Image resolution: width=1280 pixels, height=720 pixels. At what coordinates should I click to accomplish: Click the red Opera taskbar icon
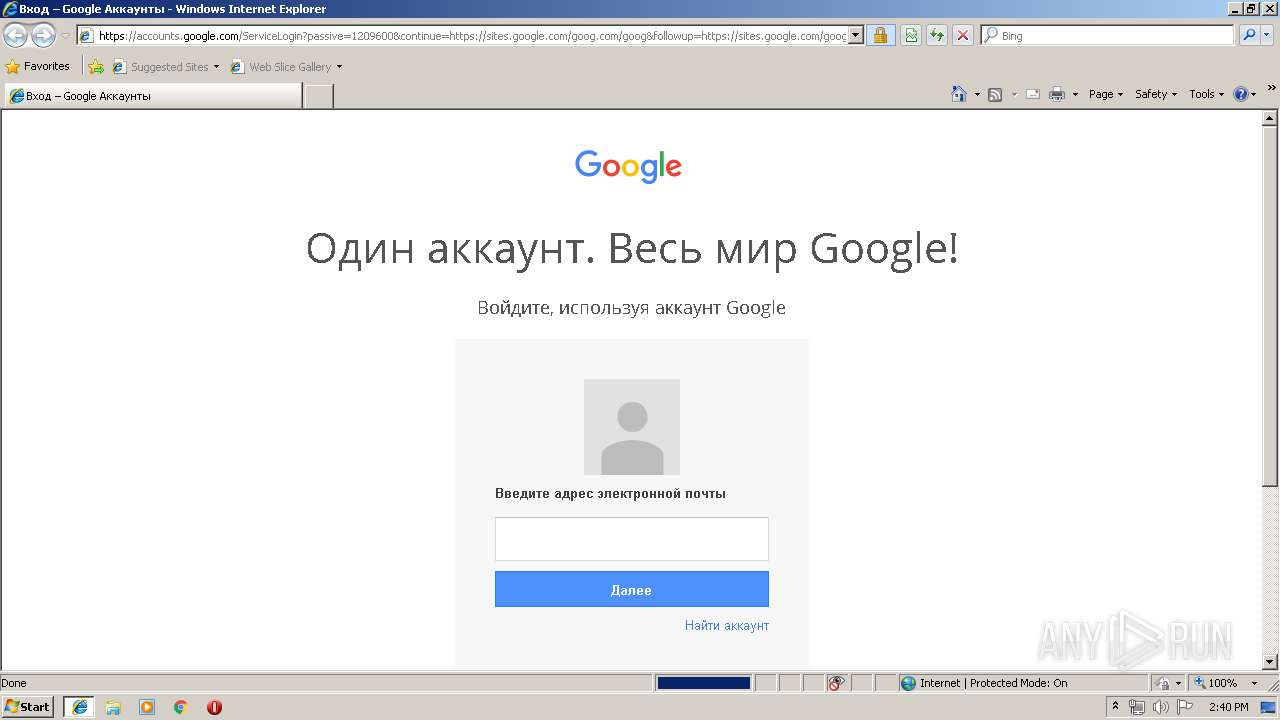214,707
